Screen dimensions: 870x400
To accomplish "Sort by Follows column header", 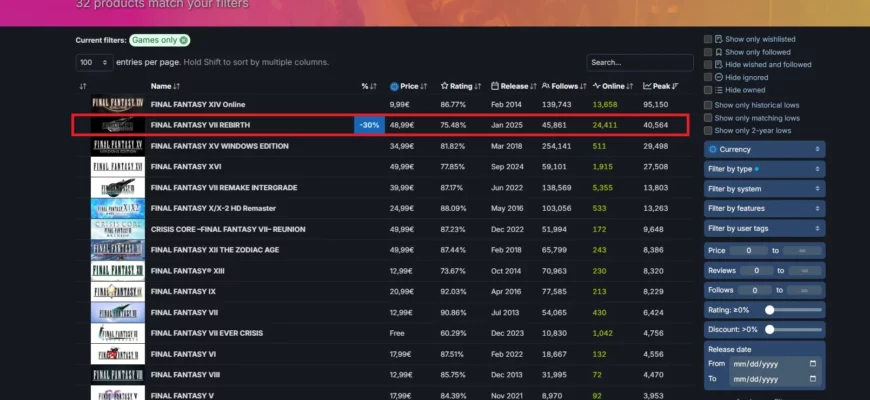I will [x=564, y=86].
